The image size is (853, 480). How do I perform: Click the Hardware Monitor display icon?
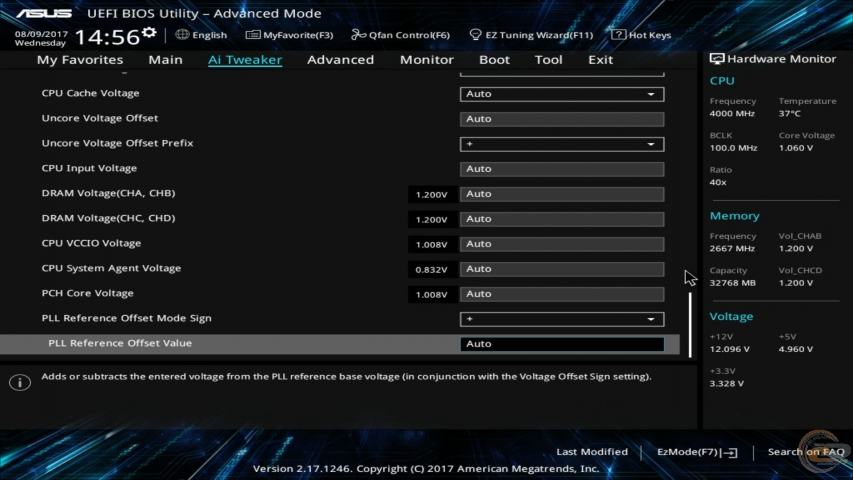[x=717, y=59]
